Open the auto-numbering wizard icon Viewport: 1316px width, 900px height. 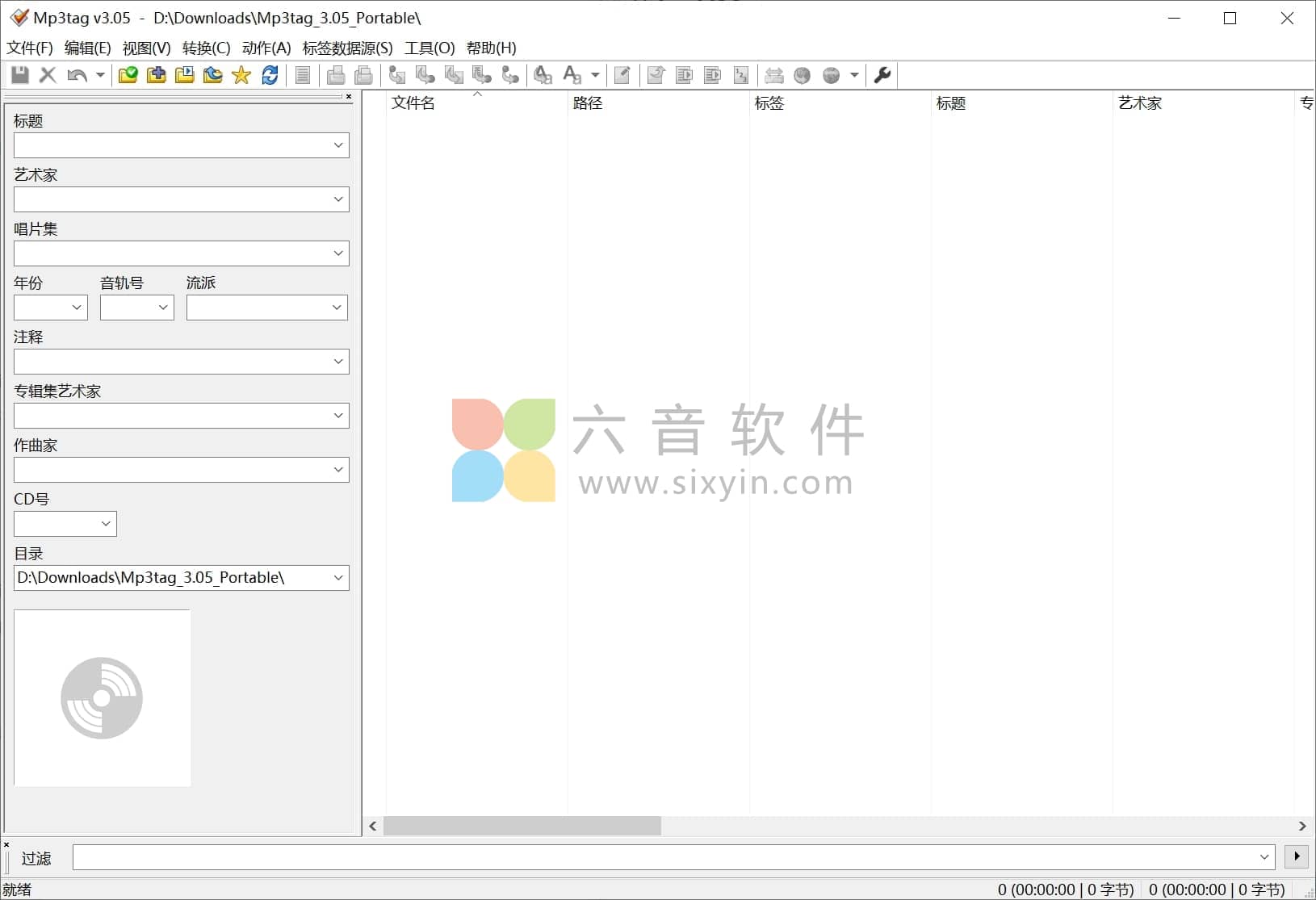pyautogui.click(x=740, y=75)
